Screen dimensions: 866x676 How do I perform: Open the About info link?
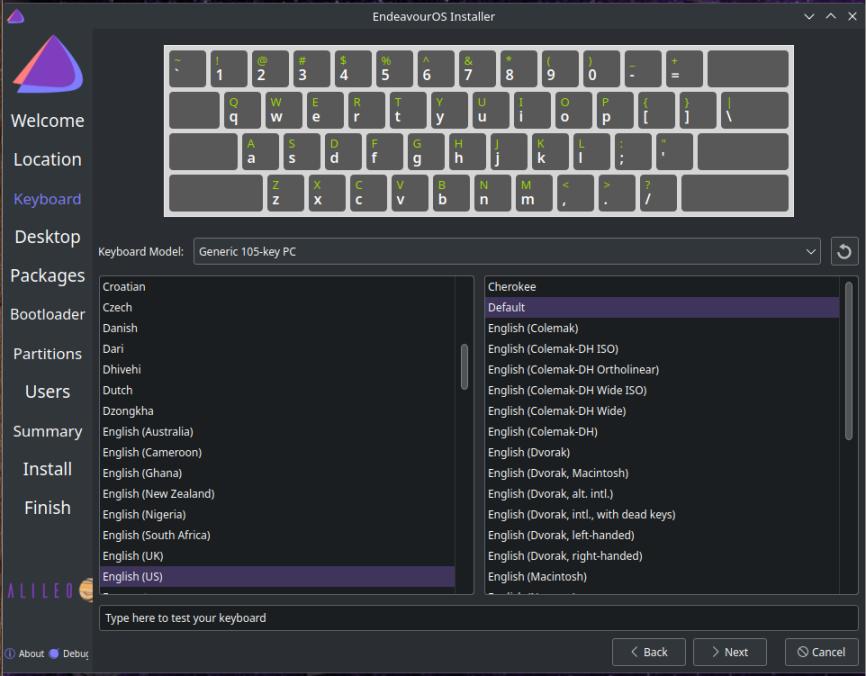pos(25,653)
